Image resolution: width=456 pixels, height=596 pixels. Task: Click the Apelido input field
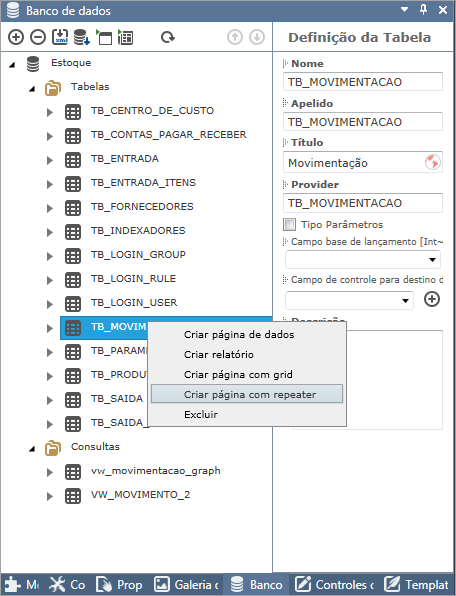click(x=363, y=122)
